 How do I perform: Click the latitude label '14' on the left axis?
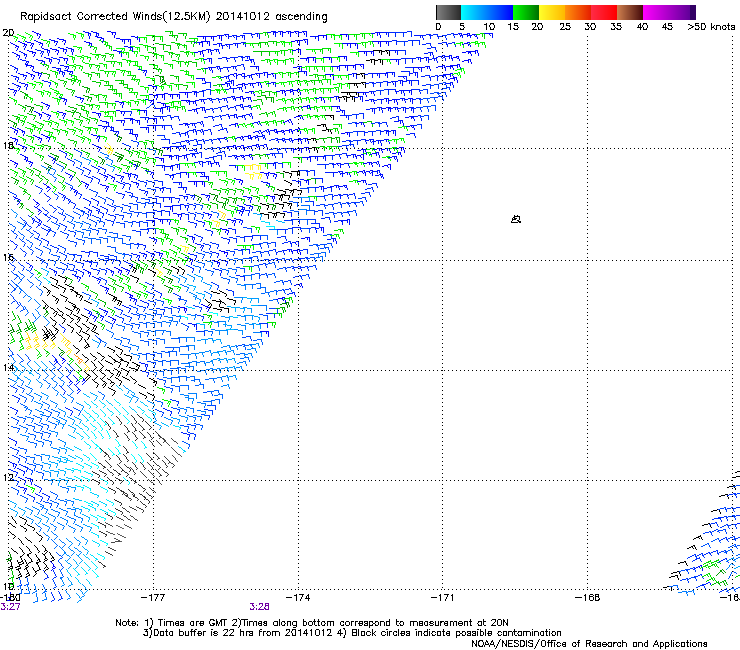click(8, 367)
